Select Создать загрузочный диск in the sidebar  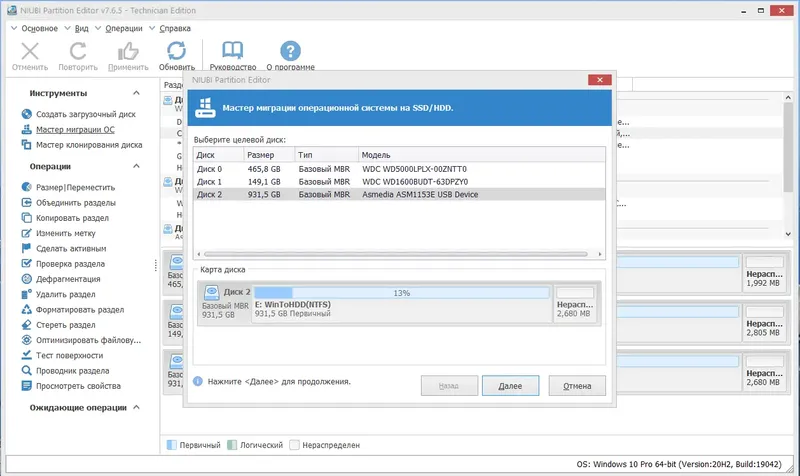coord(86,114)
